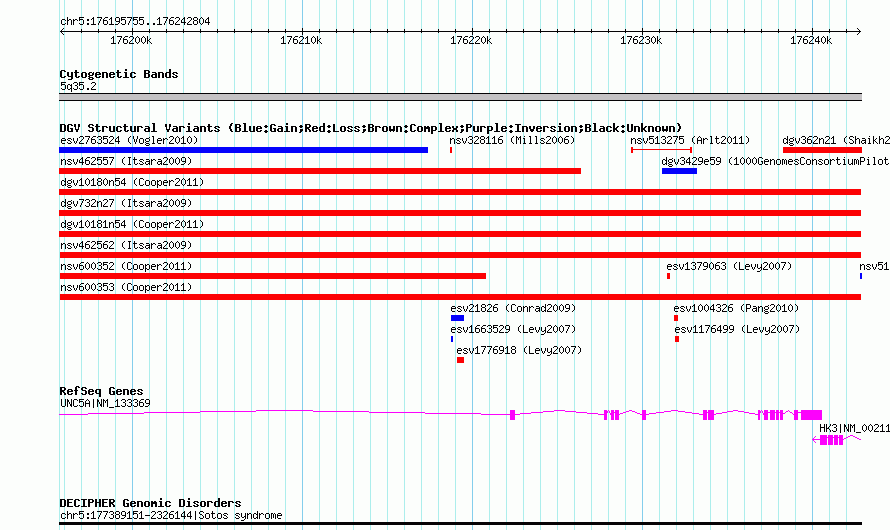Click the 176220k ruler label
Viewport: 890px width, 530px height.
pyautogui.click(x=471, y=40)
